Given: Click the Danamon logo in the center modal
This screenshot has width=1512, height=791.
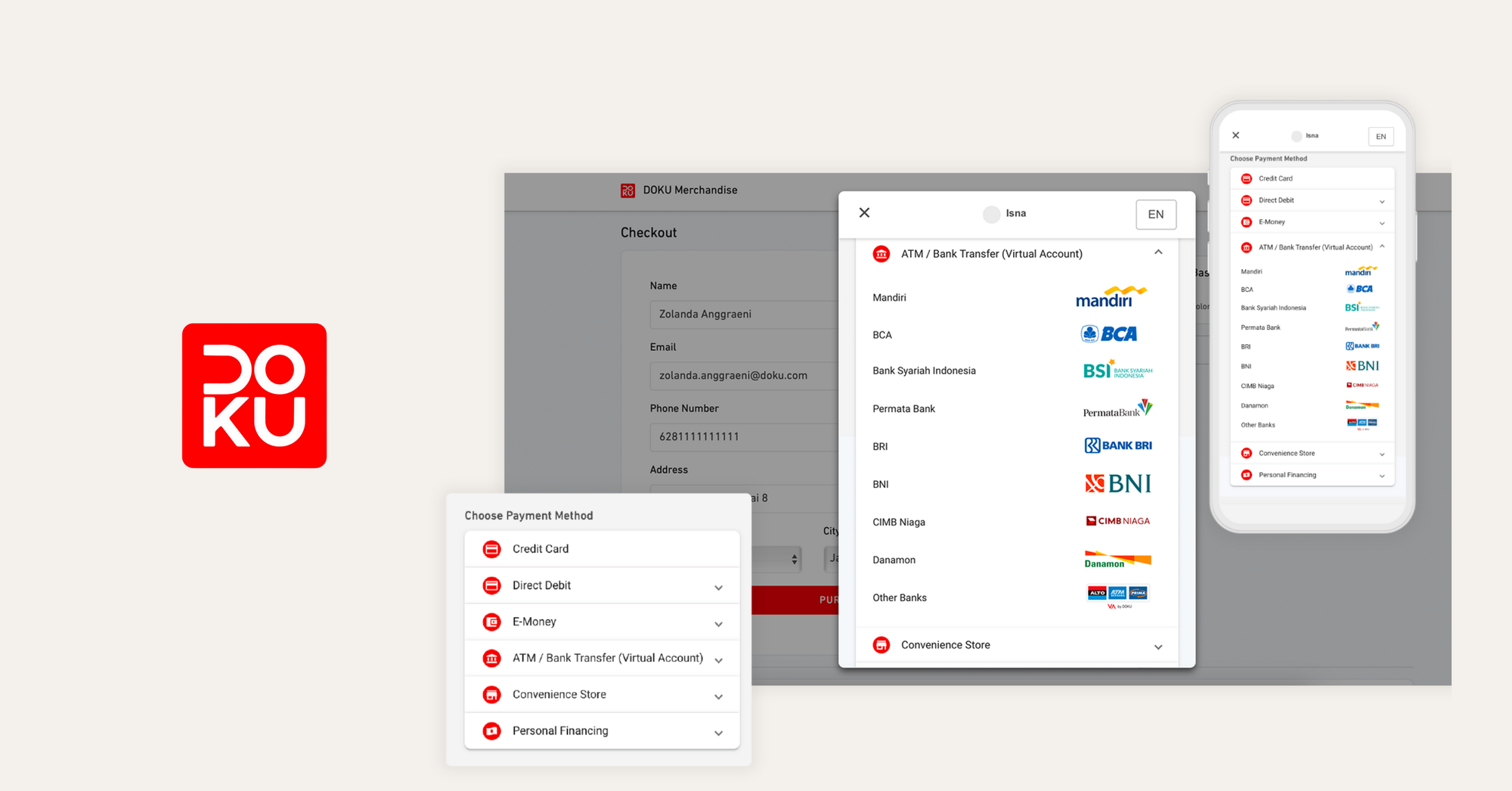Looking at the screenshot, I should pyautogui.click(x=1117, y=560).
